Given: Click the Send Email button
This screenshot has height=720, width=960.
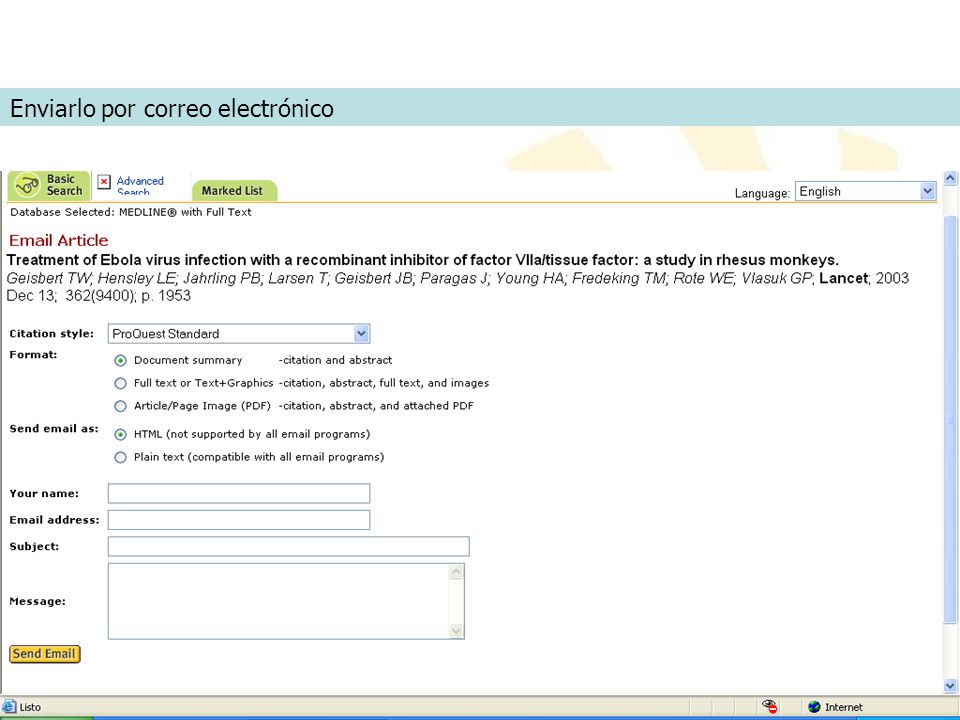Looking at the screenshot, I should point(45,654).
